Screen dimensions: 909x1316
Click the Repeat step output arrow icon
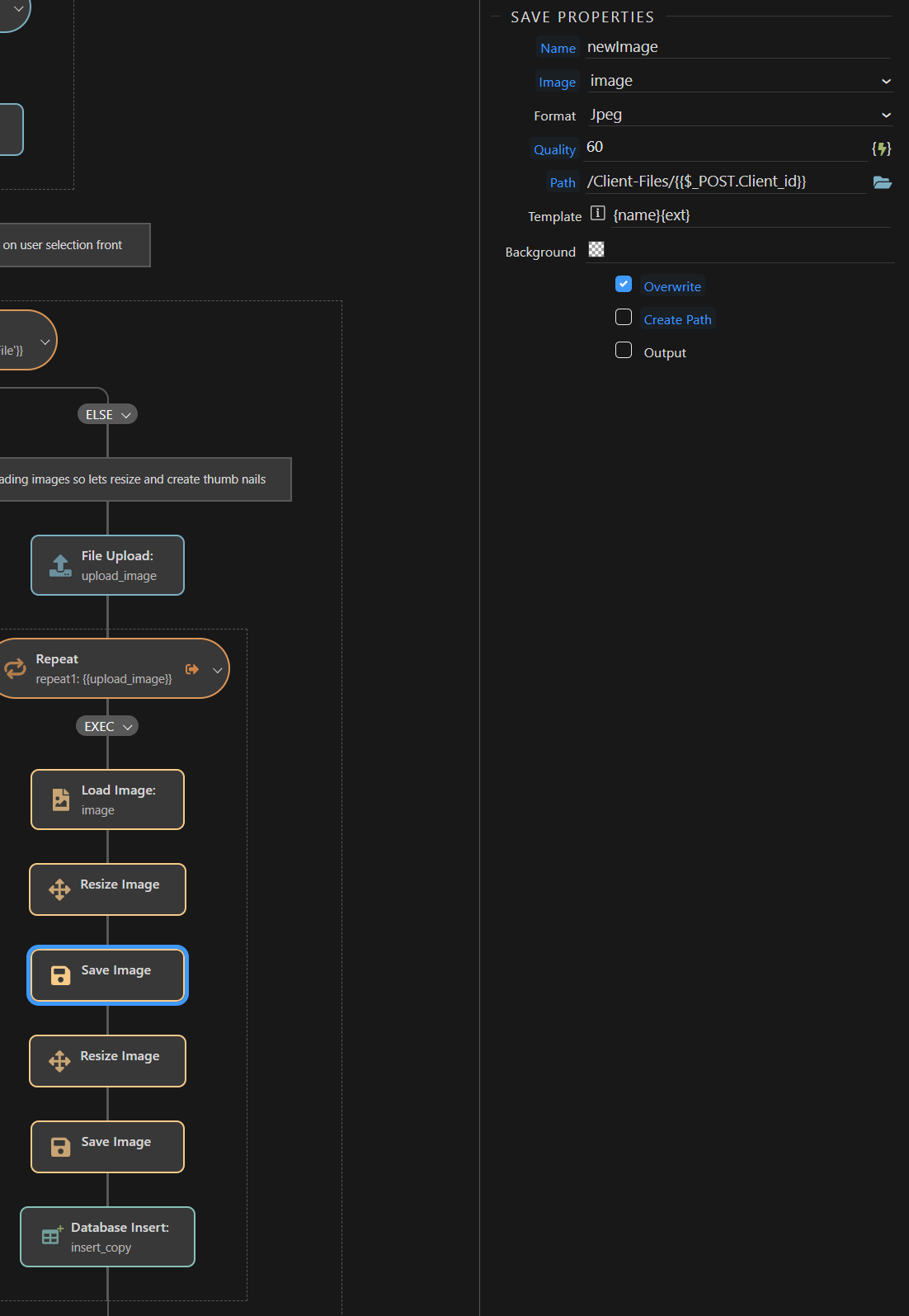(x=192, y=669)
